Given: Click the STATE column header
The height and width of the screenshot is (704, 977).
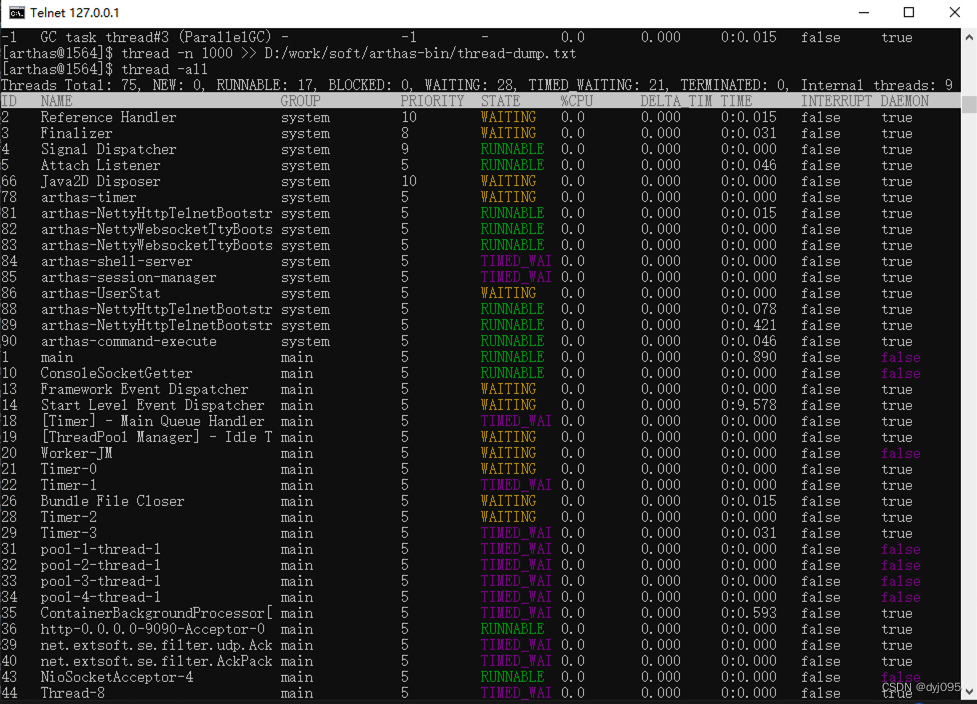Looking at the screenshot, I should [500, 101].
